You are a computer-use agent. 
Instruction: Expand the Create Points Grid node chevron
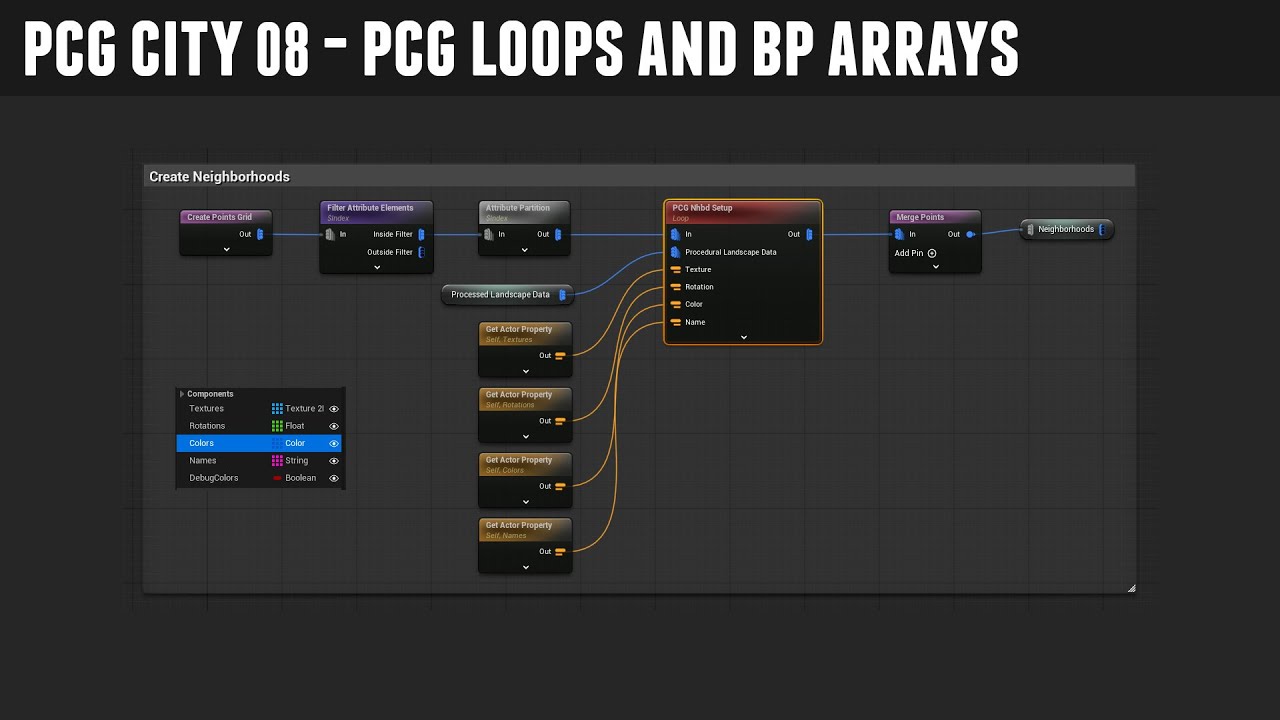coord(226,249)
